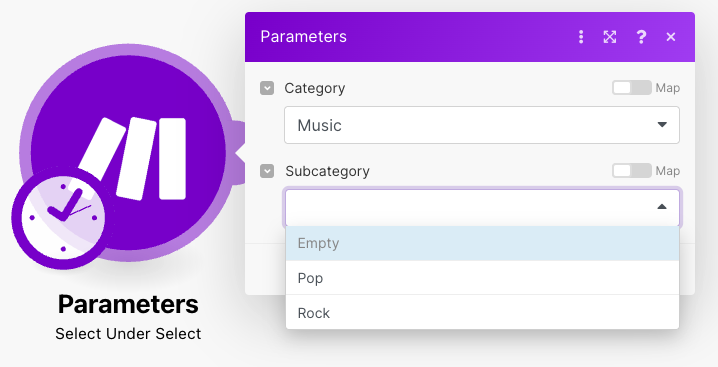Collapse the Subcategory field chevron icon

coord(267,171)
